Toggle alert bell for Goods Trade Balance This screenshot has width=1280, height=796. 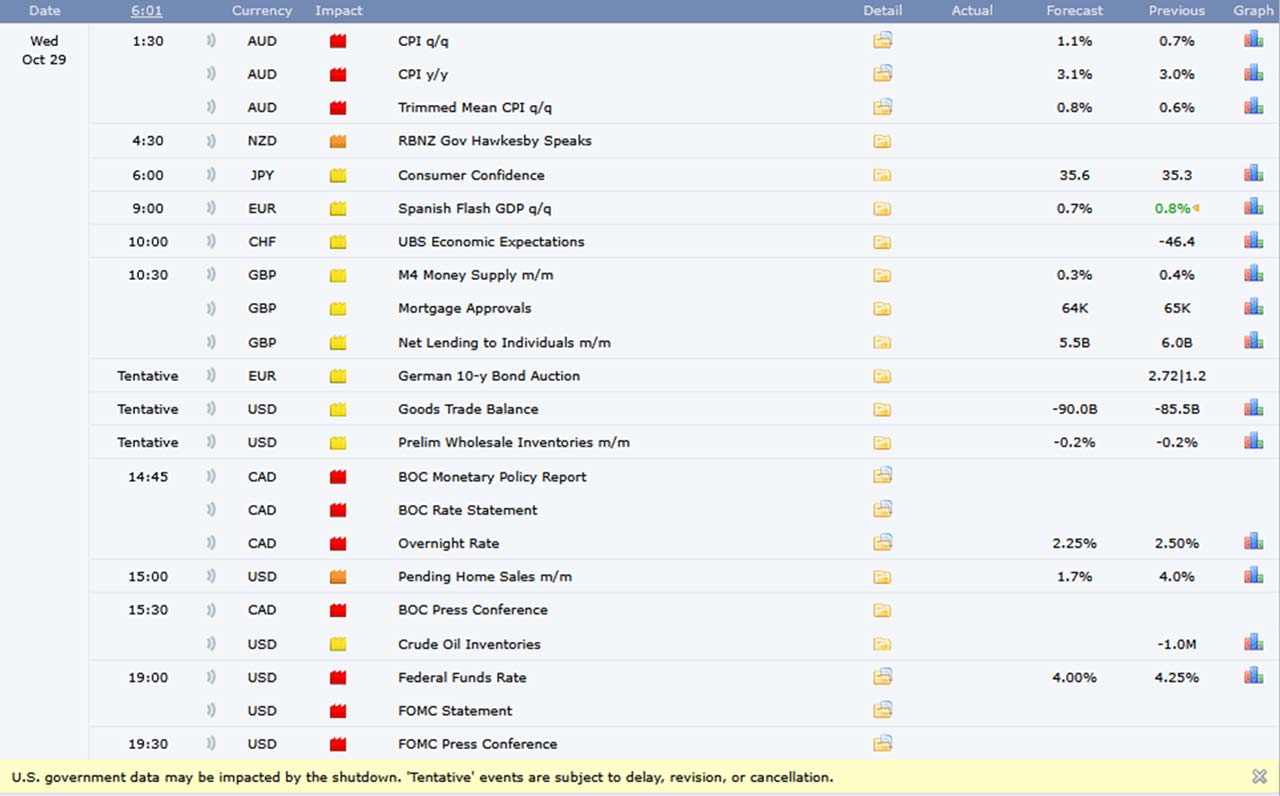[x=211, y=409]
